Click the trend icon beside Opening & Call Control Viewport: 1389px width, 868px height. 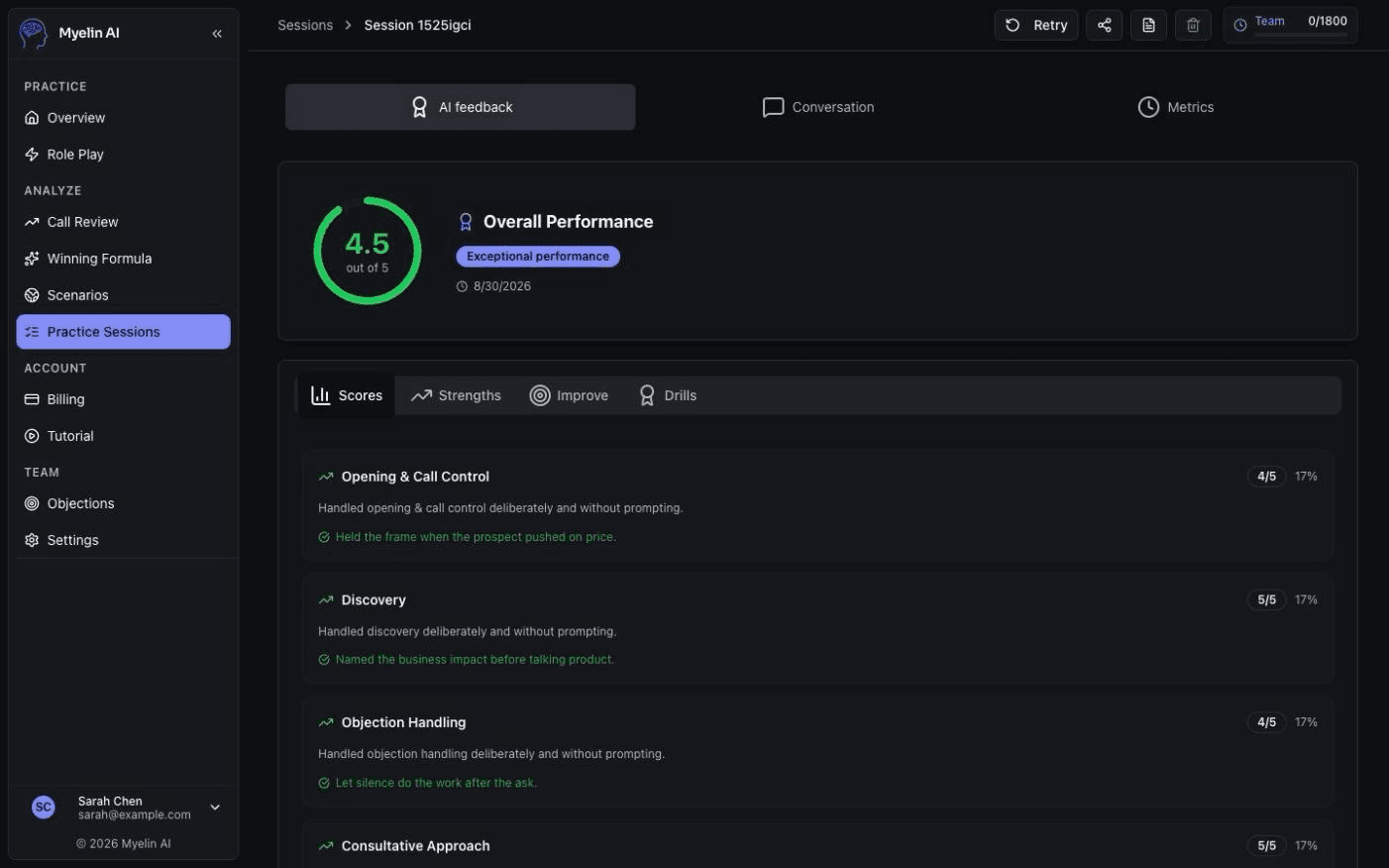[x=326, y=477]
